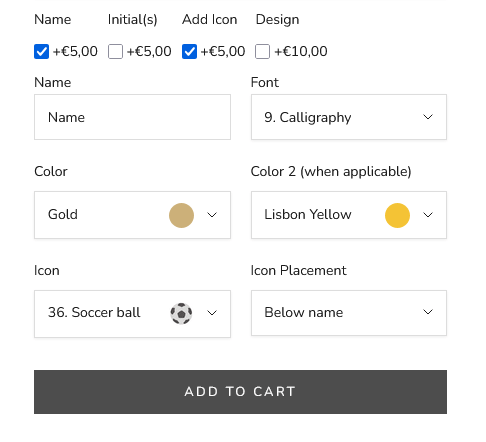Open the 36. Soccer ball icon dropdown
This screenshot has width=486, height=442.
tap(132, 314)
